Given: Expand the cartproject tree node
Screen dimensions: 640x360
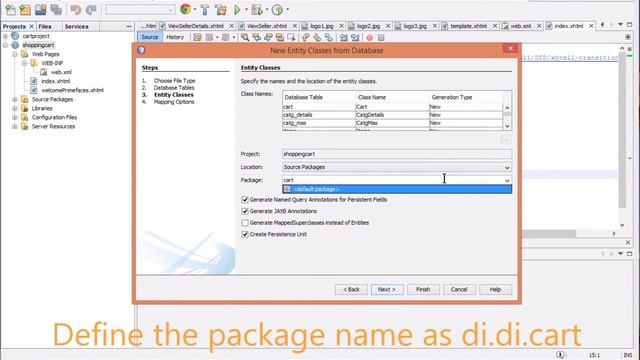Looking at the screenshot, I should [5, 36].
